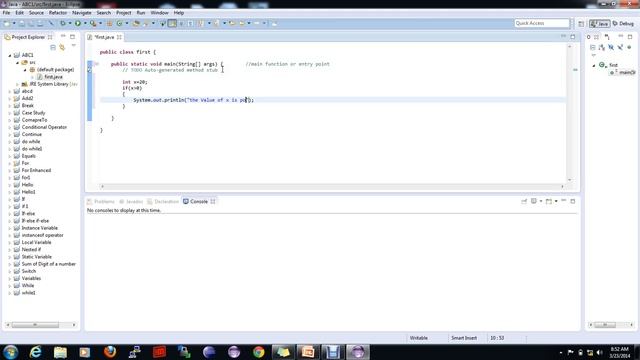This screenshot has width=640, height=360.
Task: Collapse the ABC1 project node
Action: (x=10, y=55)
